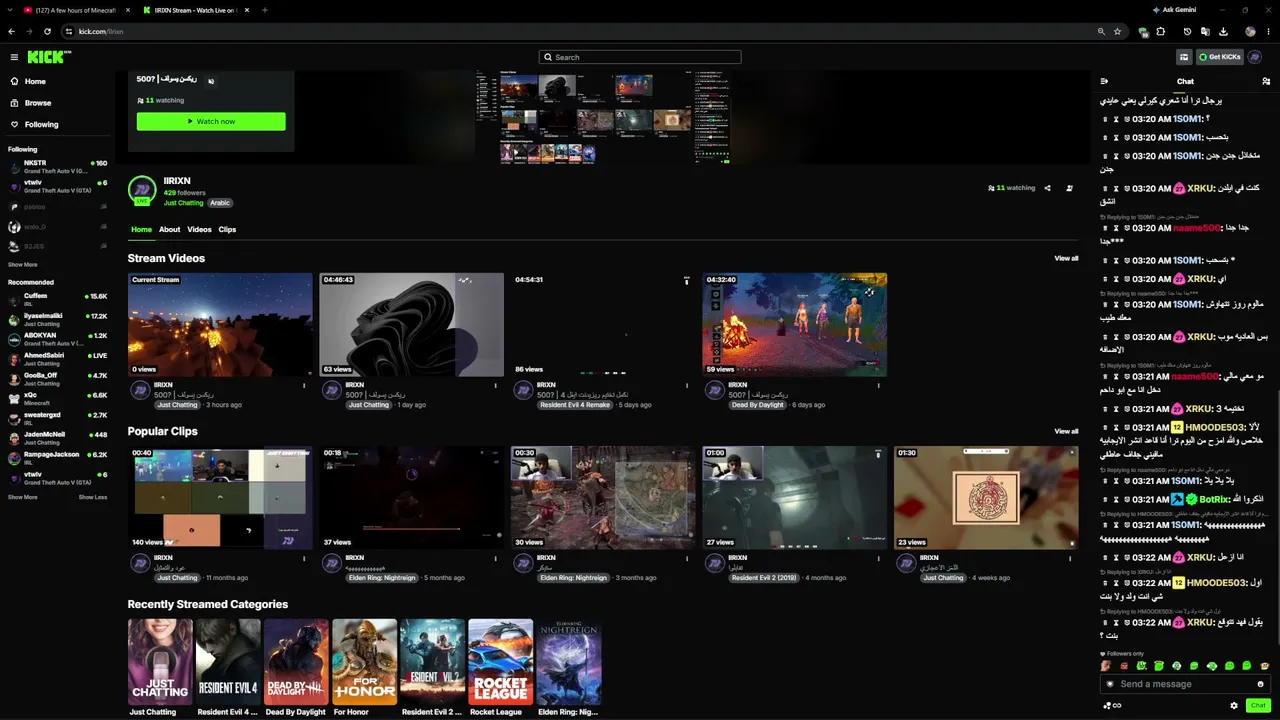This screenshot has width=1280, height=720.
Task: Focus the Kick search box
Action: 640,57
